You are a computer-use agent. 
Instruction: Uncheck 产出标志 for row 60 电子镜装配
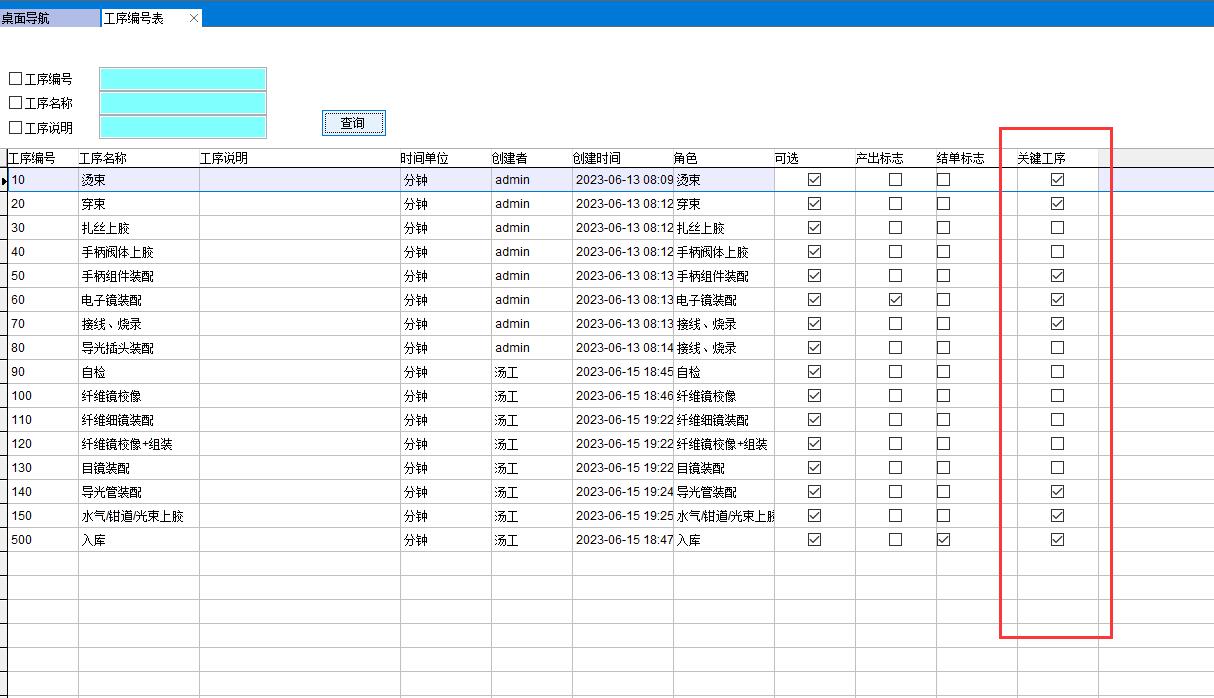point(895,300)
